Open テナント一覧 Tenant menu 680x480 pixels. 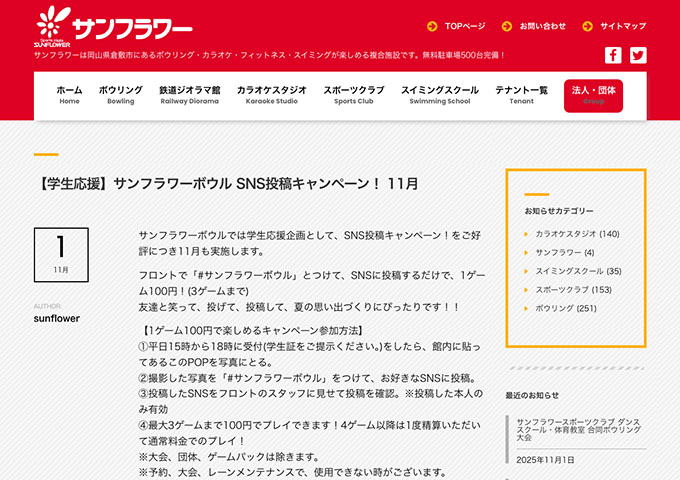click(x=521, y=95)
